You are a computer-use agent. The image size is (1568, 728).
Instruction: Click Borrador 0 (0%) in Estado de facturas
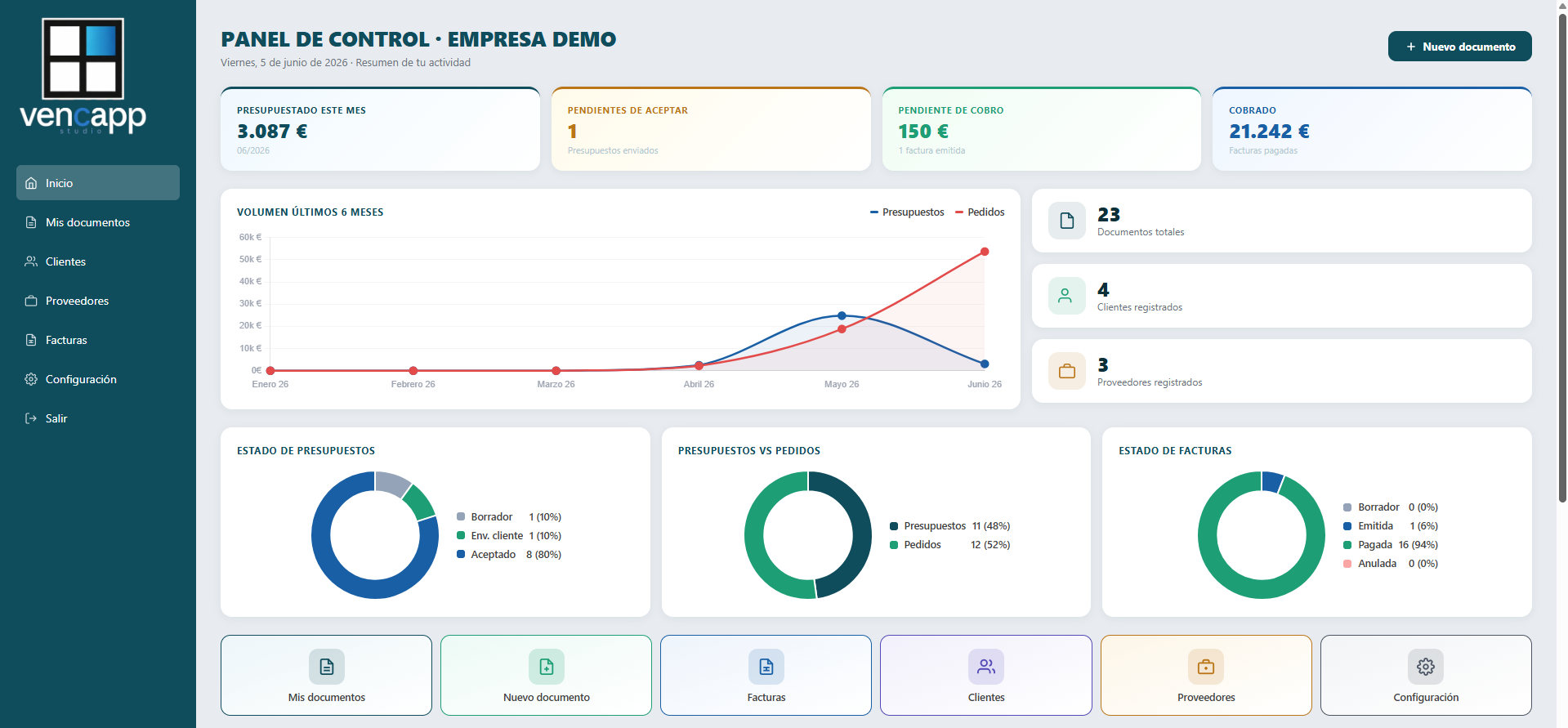coord(1390,507)
